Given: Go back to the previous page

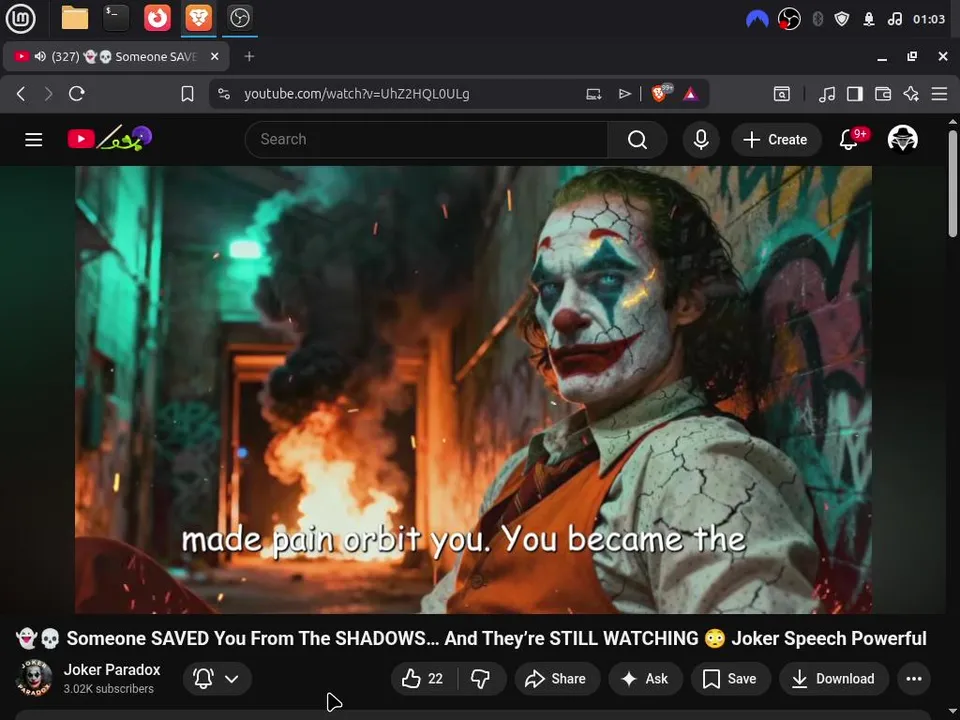Looking at the screenshot, I should click(x=21, y=94).
